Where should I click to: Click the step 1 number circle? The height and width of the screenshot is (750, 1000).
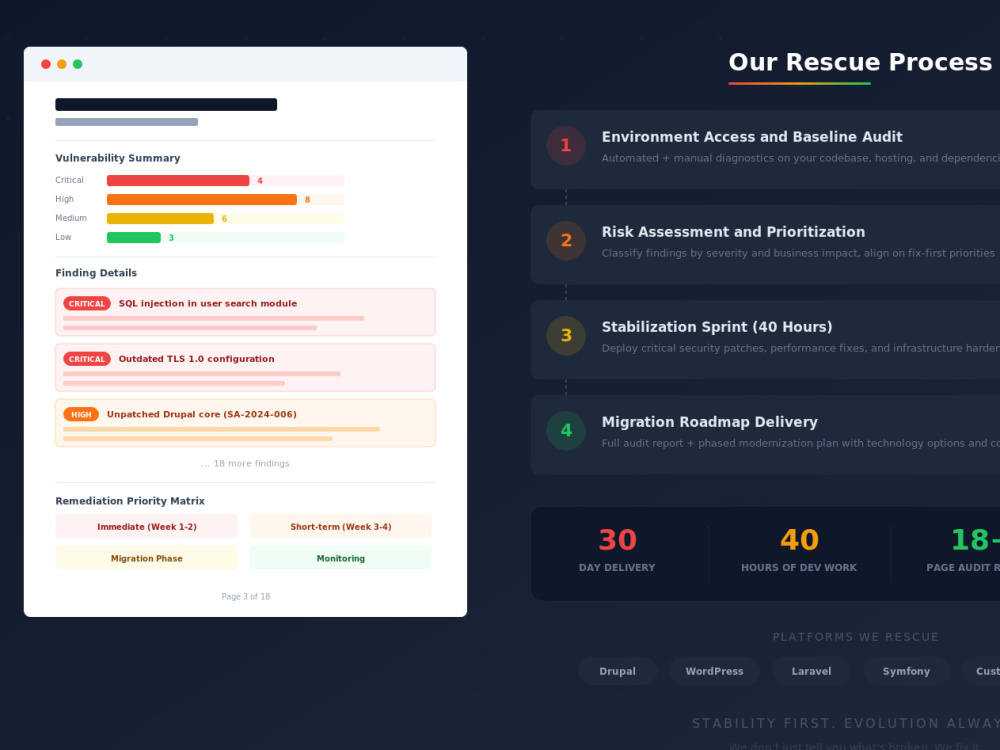[x=566, y=145]
